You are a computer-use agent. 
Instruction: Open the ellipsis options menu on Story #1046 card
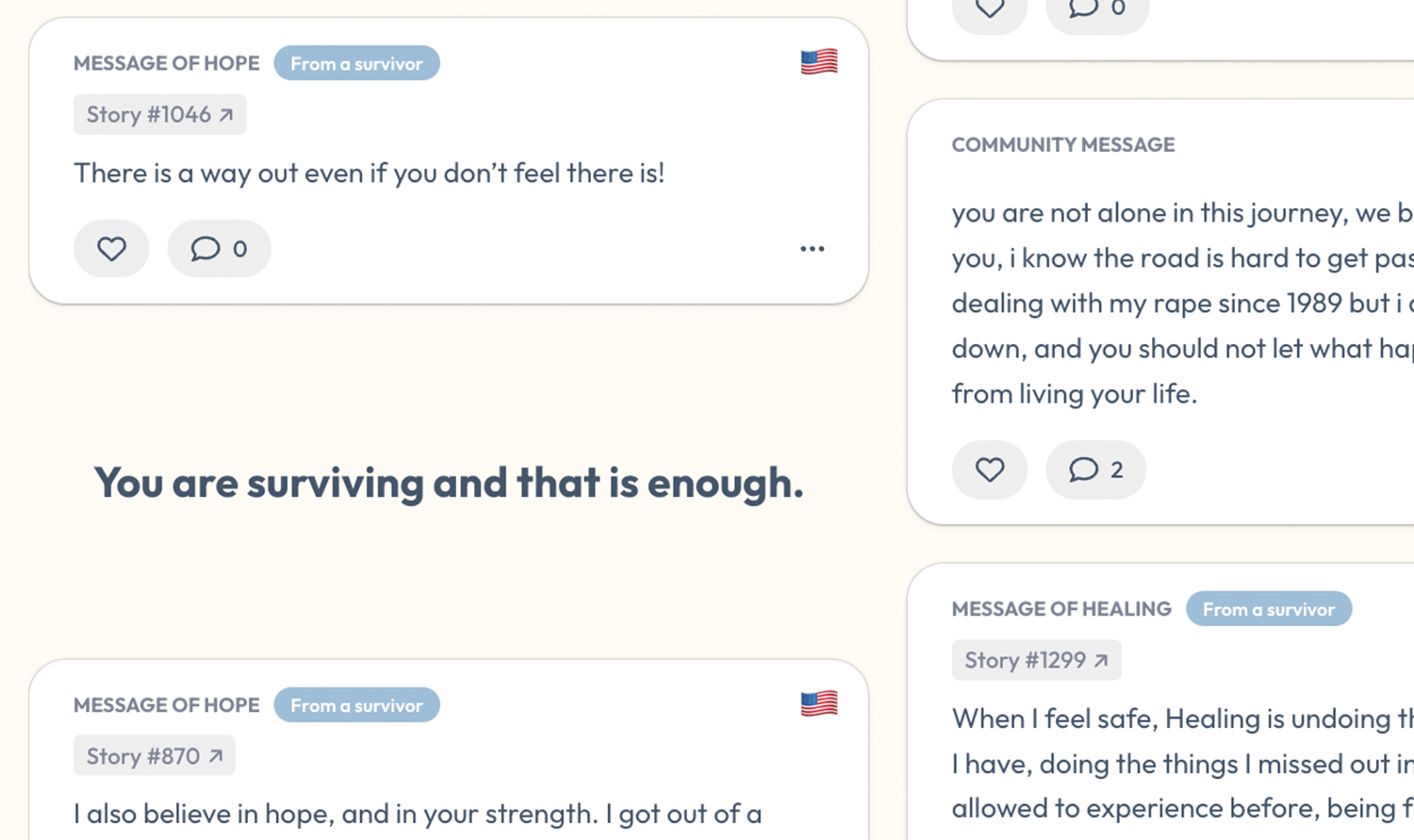[x=813, y=248]
